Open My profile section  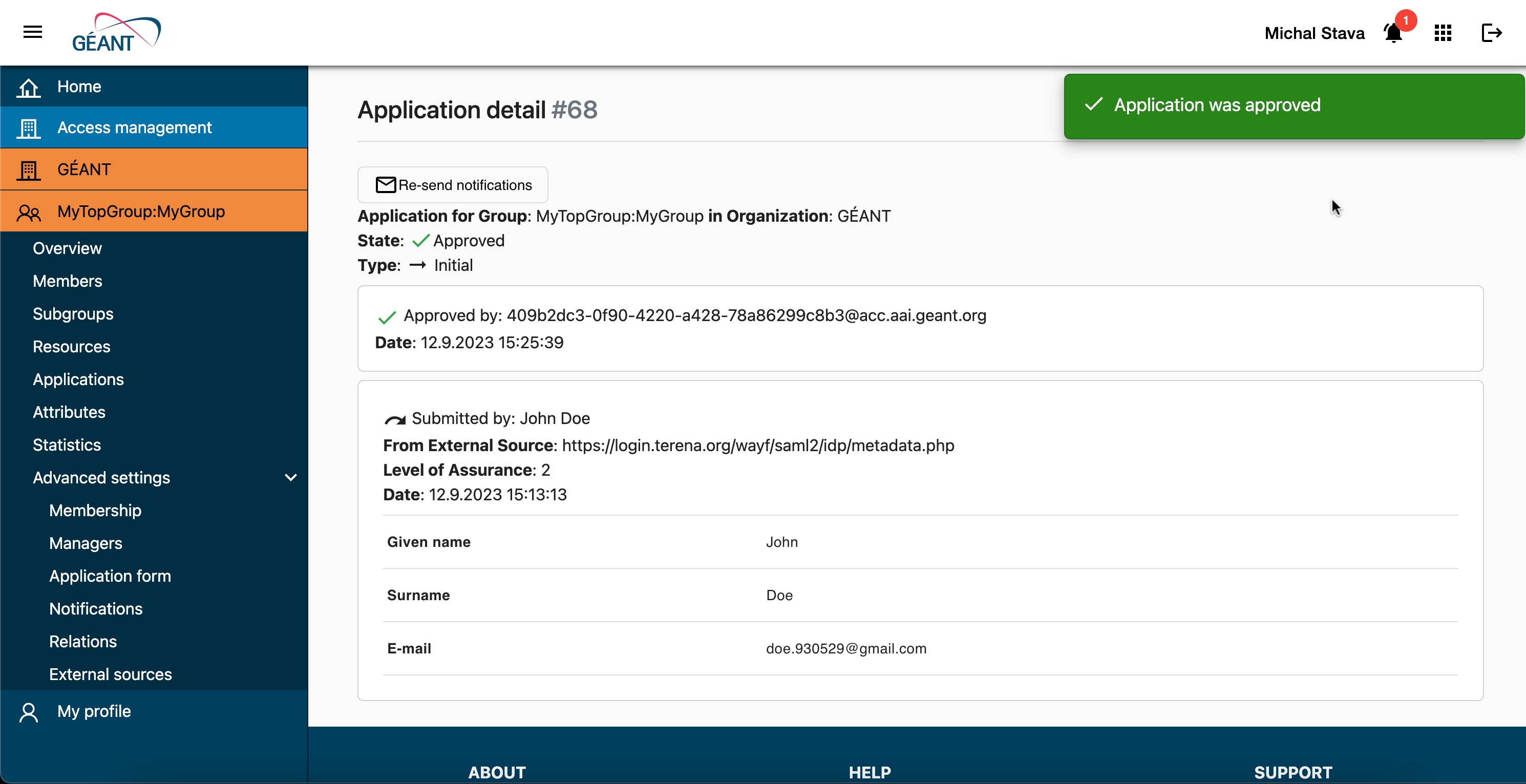pos(154,711)
